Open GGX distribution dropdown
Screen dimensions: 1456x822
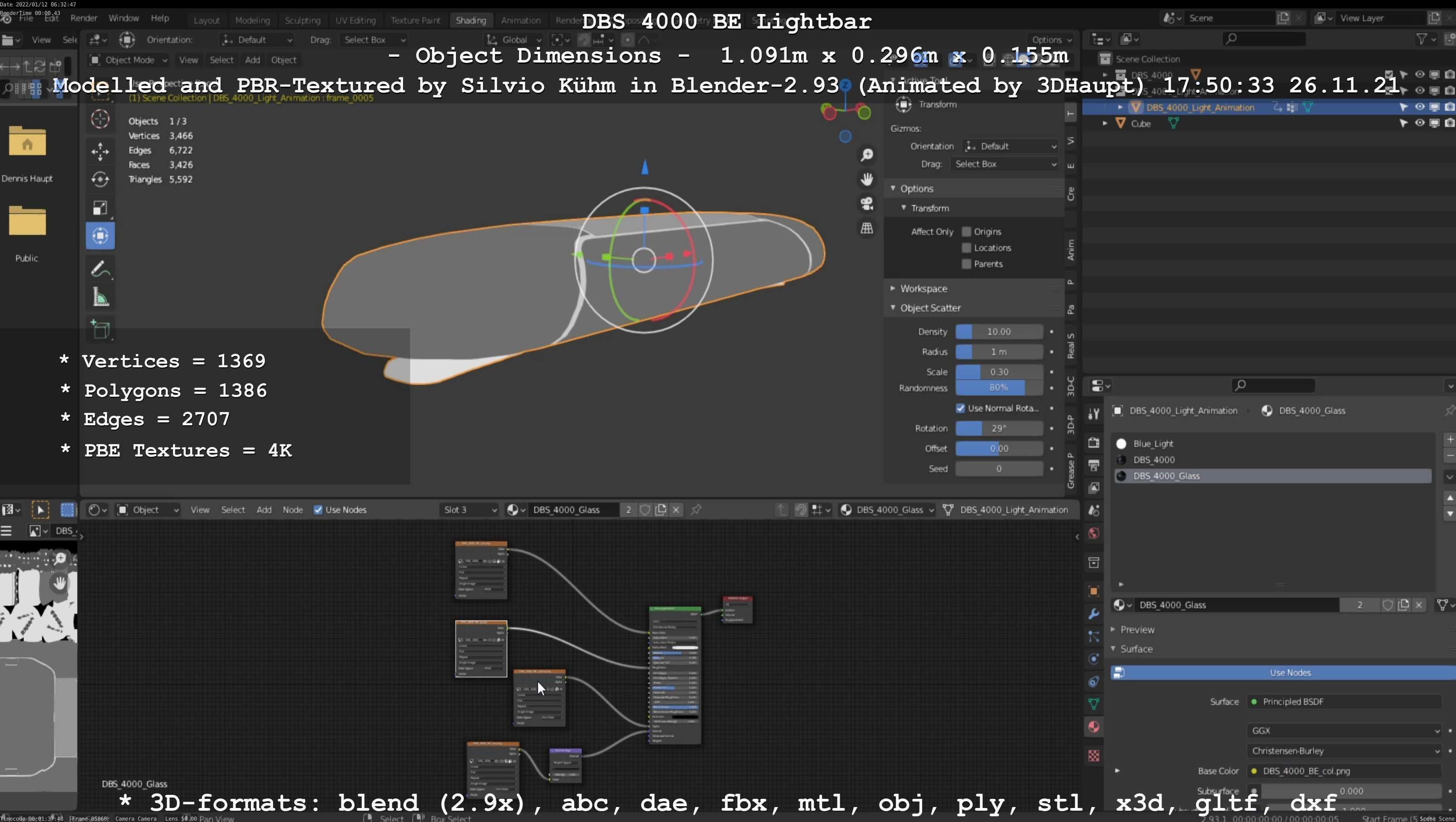pos(1344,731)
